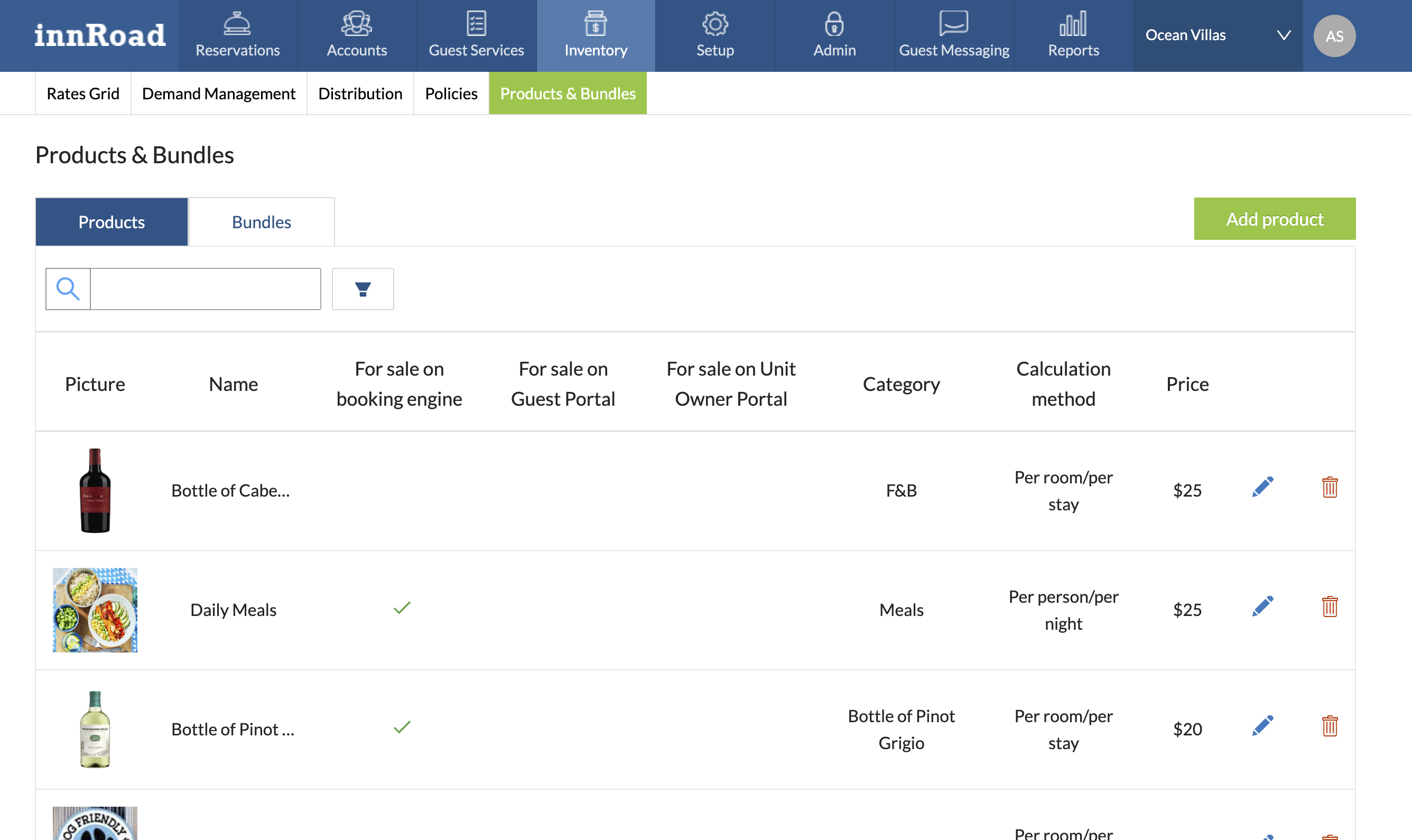
Task: Select the Demand Management tab
Action: (219, 94)
